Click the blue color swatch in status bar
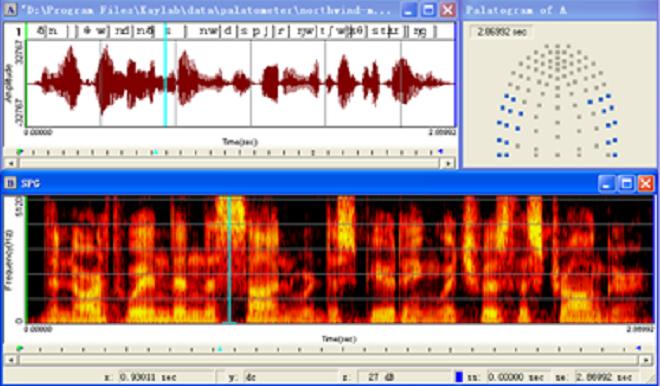 [x=459, y=377]
